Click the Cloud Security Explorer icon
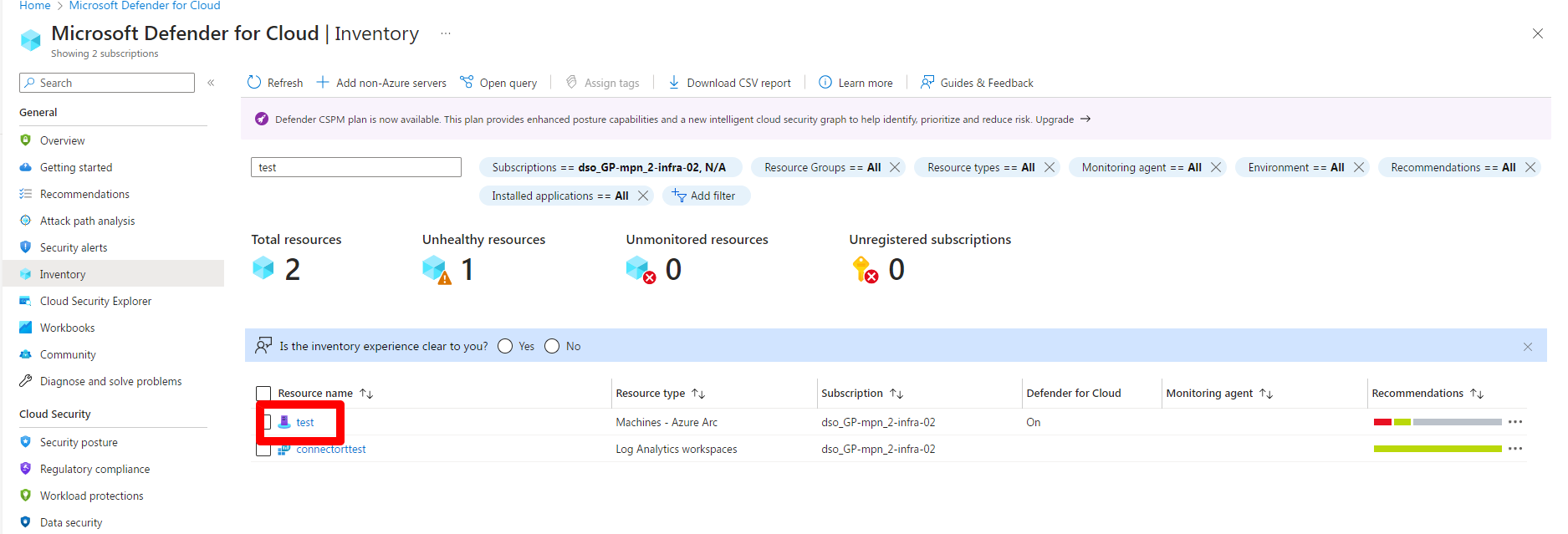 26,301
